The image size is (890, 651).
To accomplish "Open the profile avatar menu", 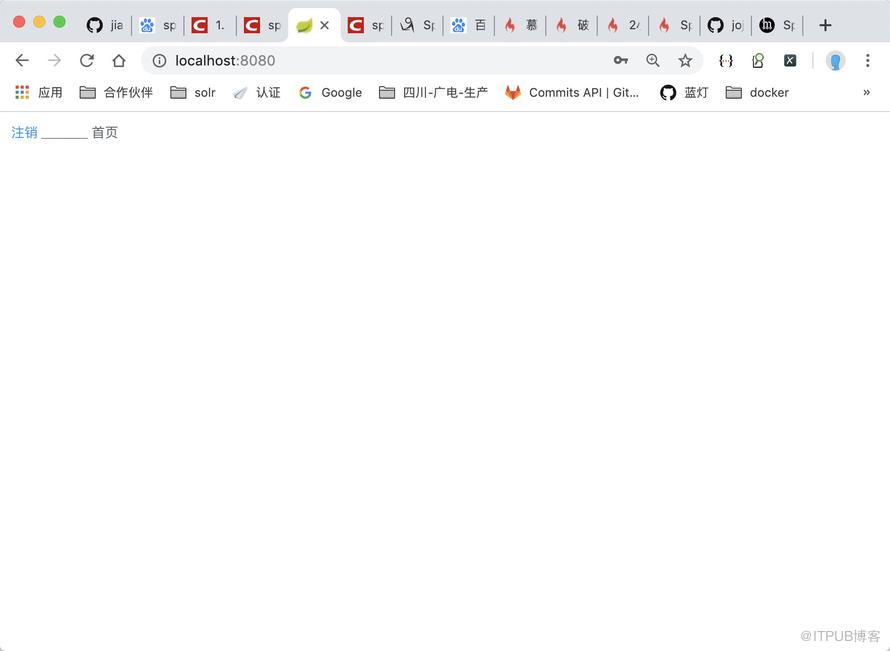I will (835, 61).
